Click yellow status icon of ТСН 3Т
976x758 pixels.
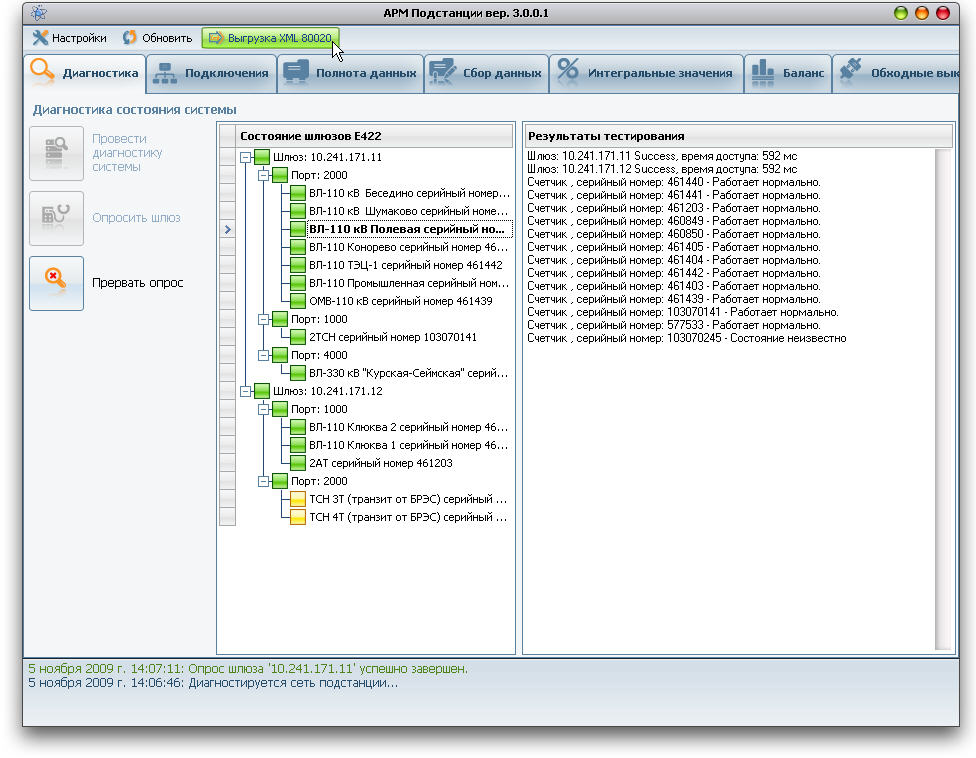[298, 499]
